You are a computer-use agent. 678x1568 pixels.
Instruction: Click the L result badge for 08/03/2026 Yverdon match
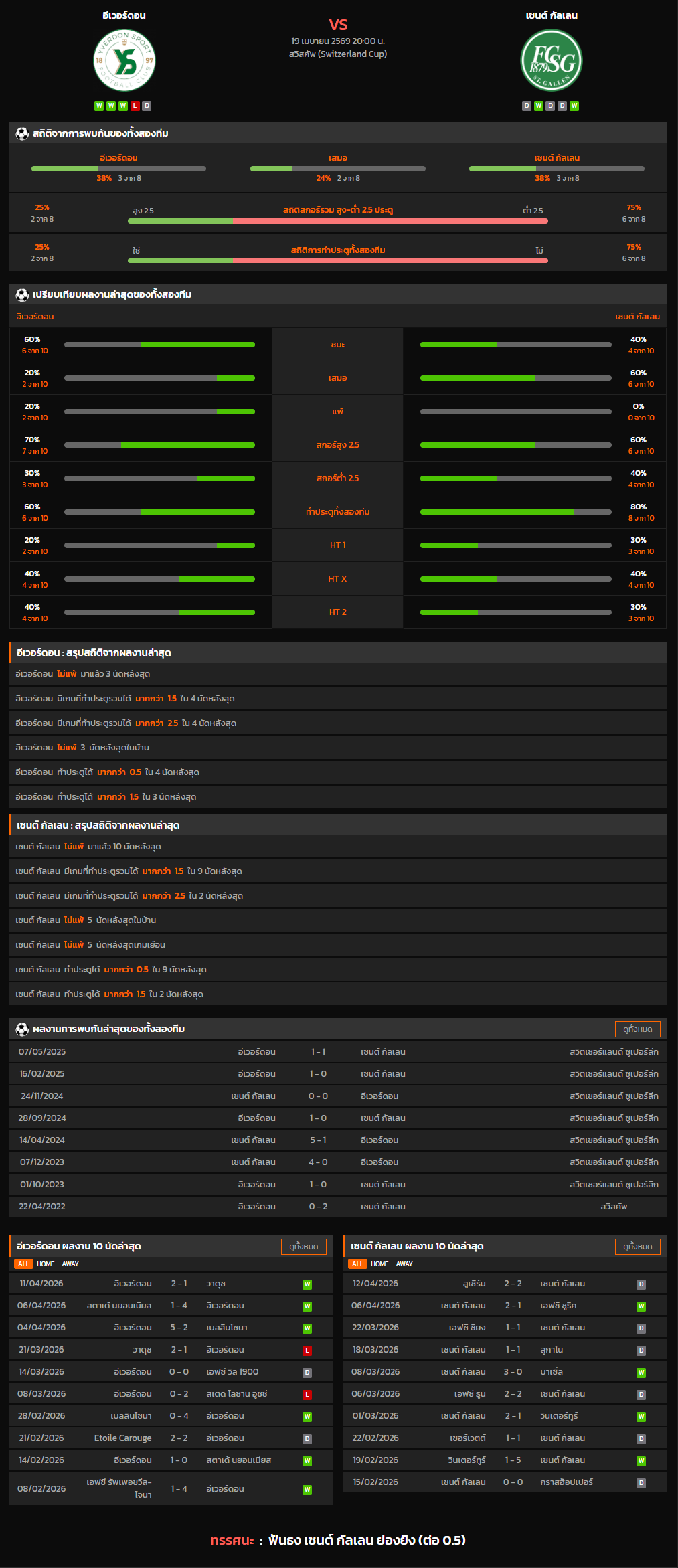pos(307,1394)
